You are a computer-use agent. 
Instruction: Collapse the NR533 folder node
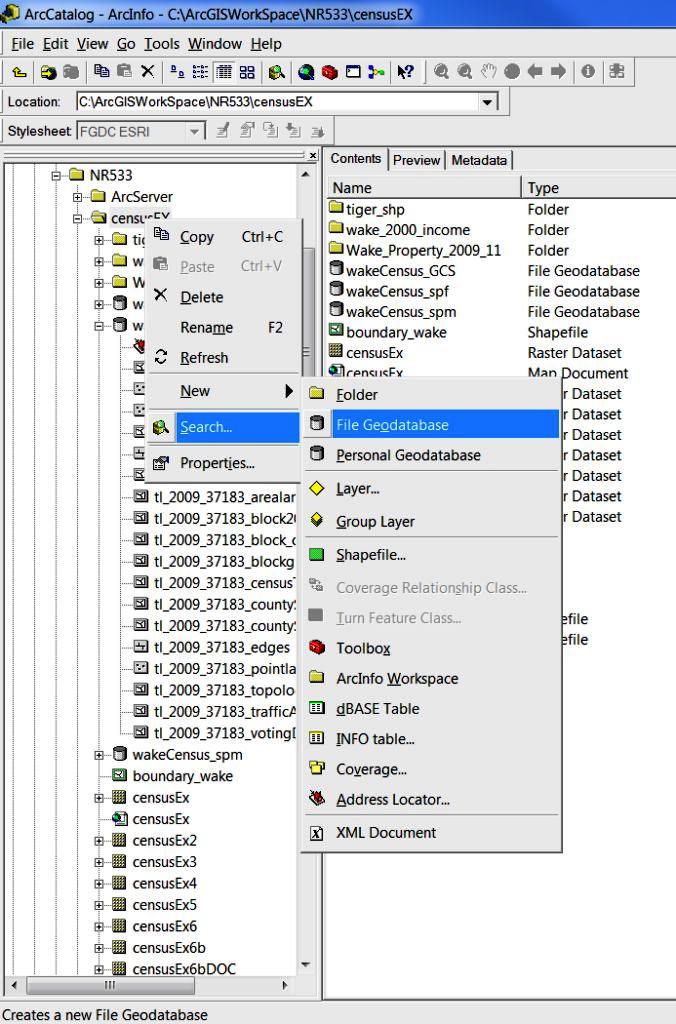pos(56,175)
